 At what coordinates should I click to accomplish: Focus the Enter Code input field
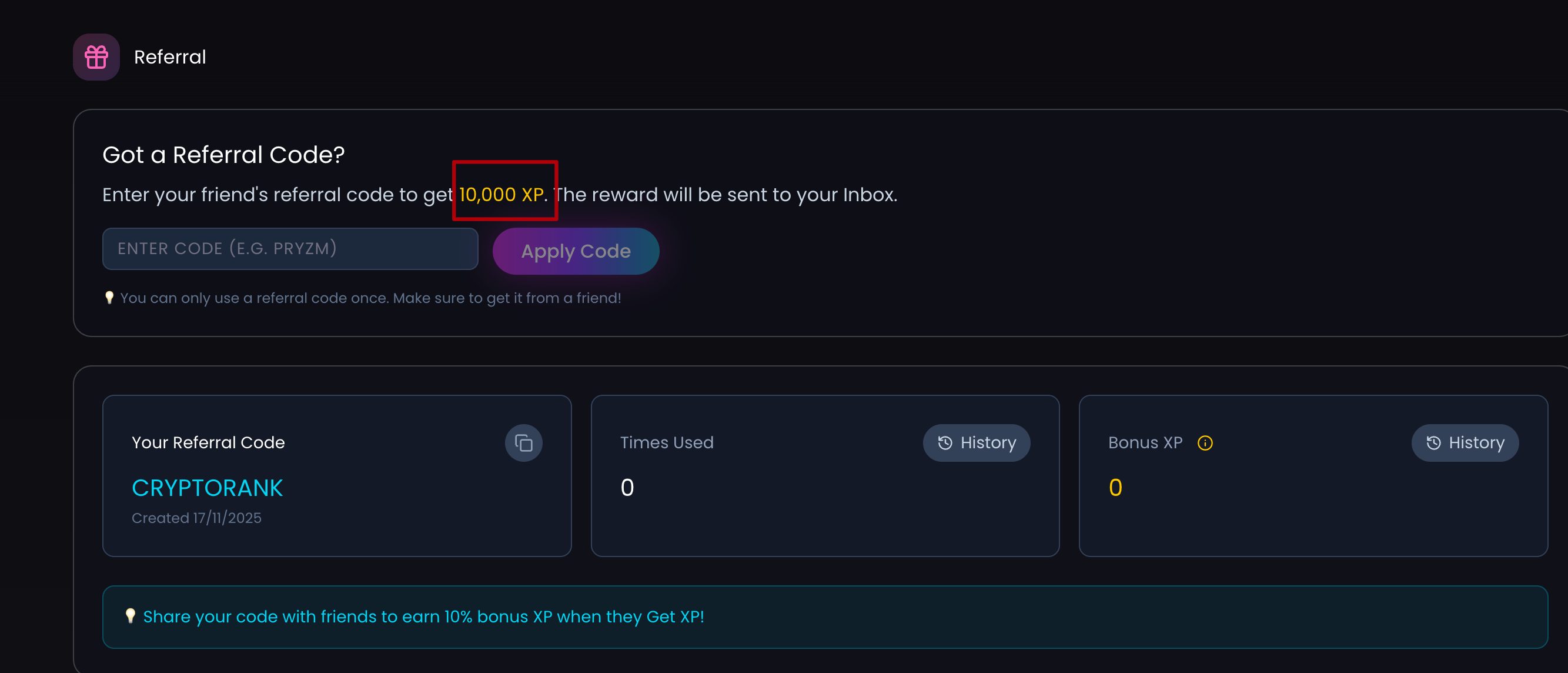[290, 248]
